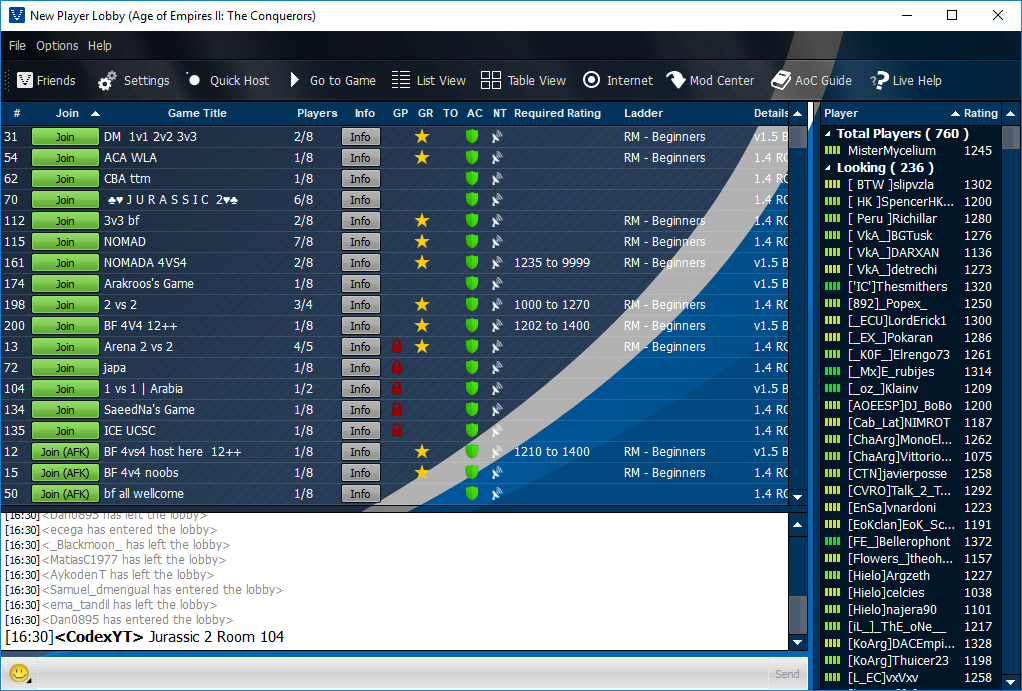Sort by Players column header
Viewport: 1022px width, 691px height.
[x=317, y=113]
